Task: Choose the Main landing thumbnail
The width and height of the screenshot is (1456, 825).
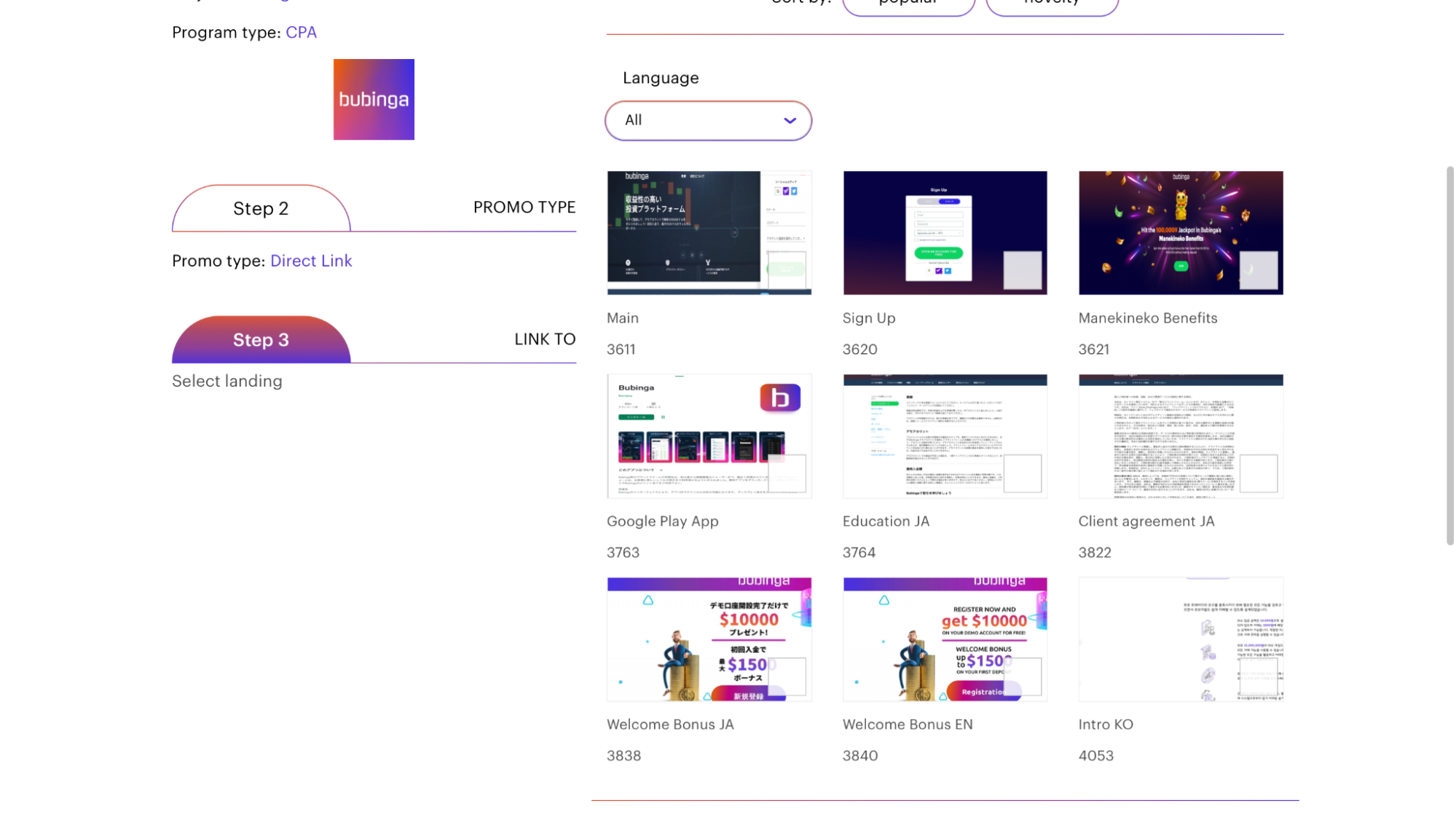Action: pos(709,233)
